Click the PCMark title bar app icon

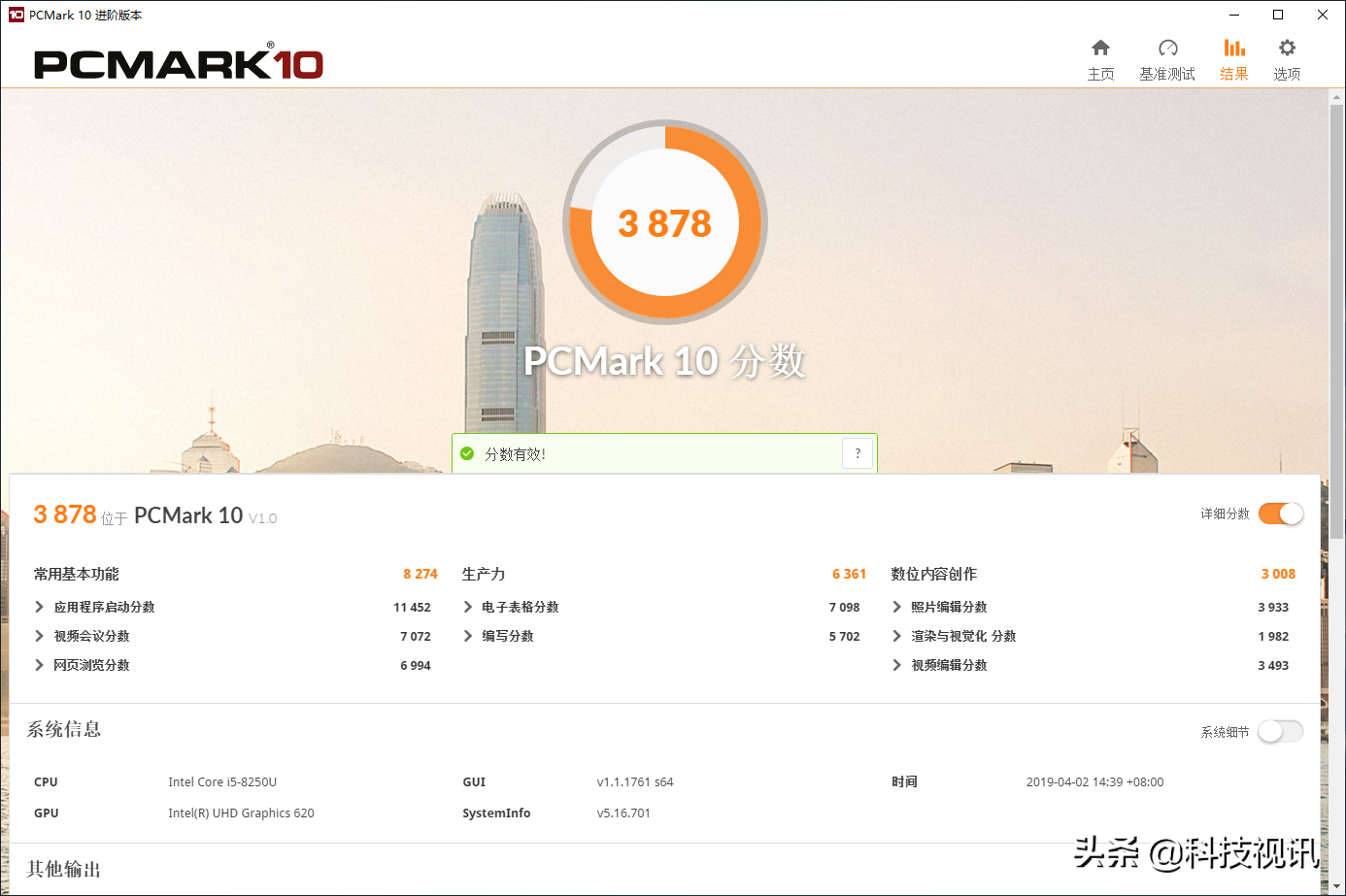coord(16,15)
